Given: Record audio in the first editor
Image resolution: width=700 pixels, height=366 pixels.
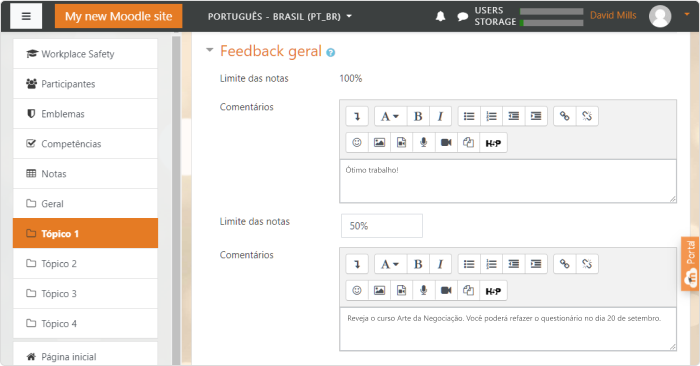Looking at the screenshot, I should [x=424, y=143].
